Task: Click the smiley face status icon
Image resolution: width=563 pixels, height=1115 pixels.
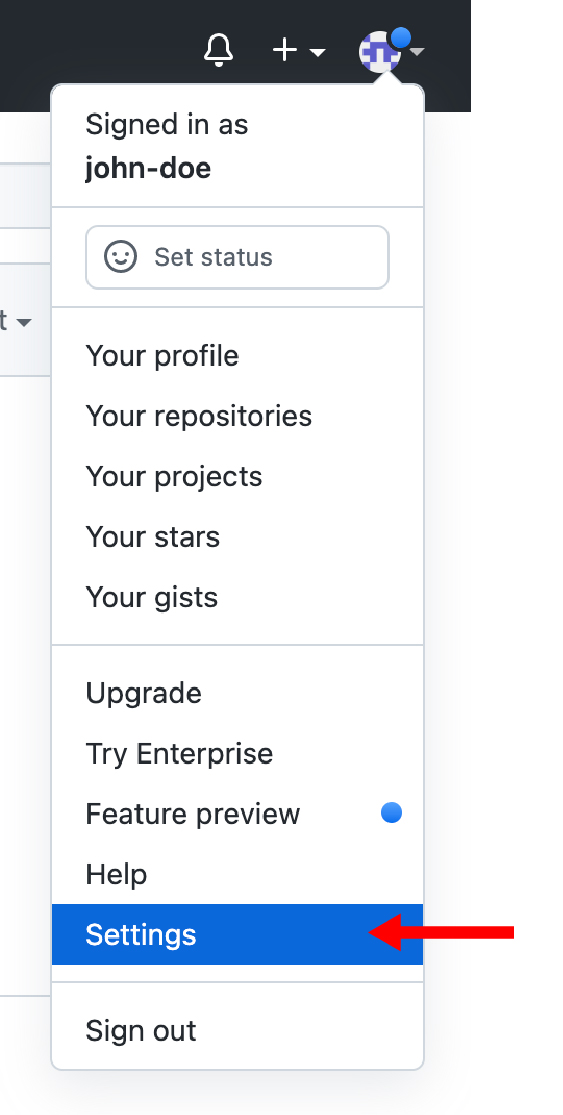Action: (120, 257)
